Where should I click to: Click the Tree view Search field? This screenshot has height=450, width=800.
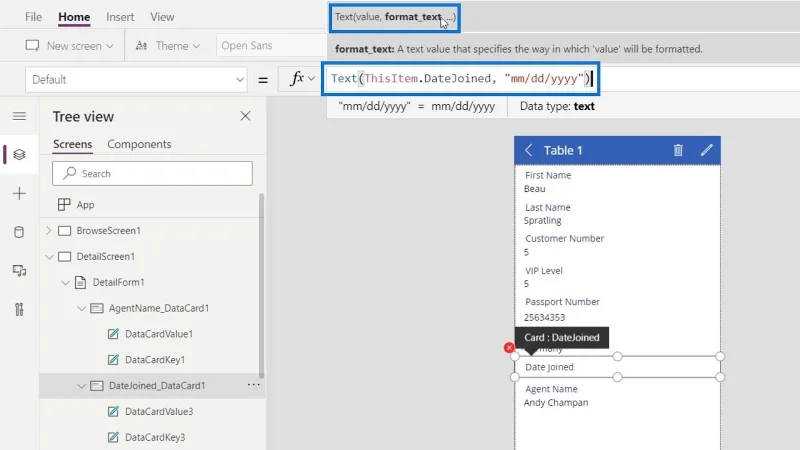(152, 173)
